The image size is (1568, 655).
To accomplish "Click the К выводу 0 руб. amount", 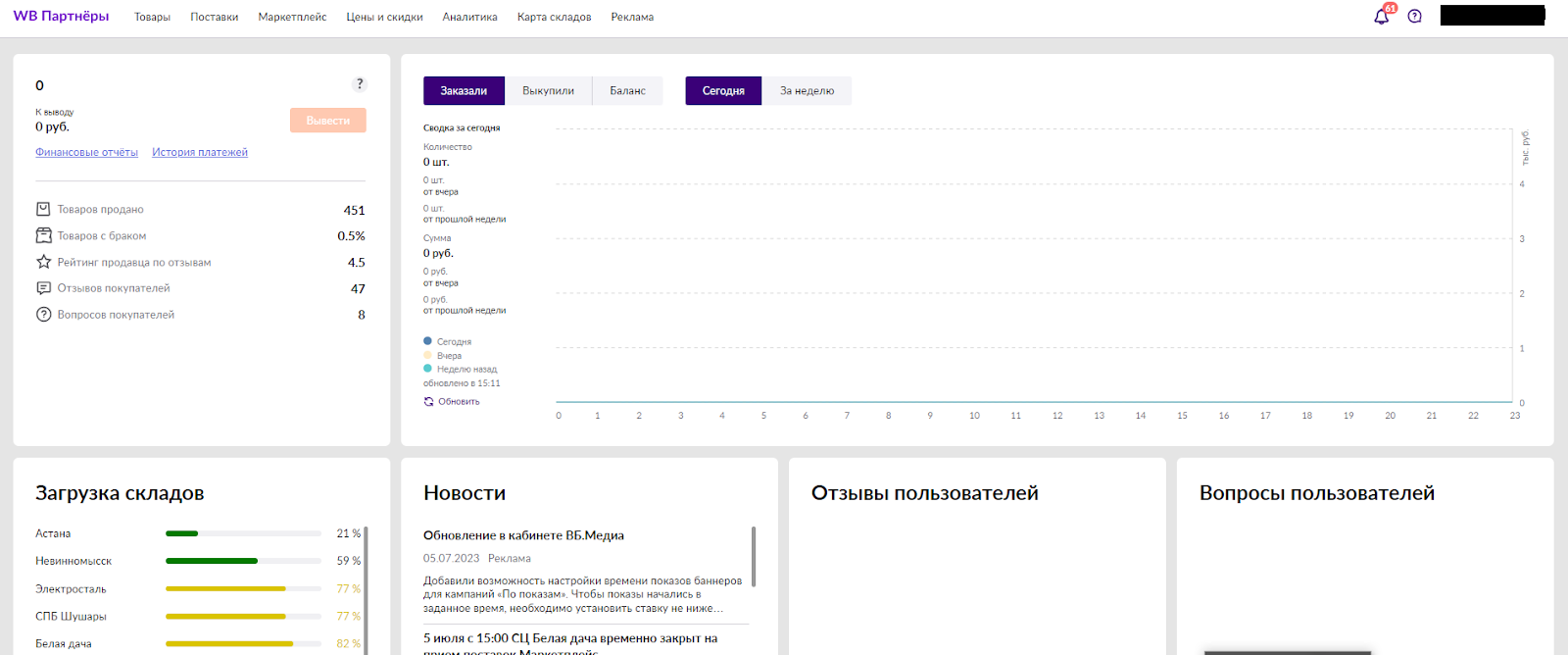I will coord(52,126).
